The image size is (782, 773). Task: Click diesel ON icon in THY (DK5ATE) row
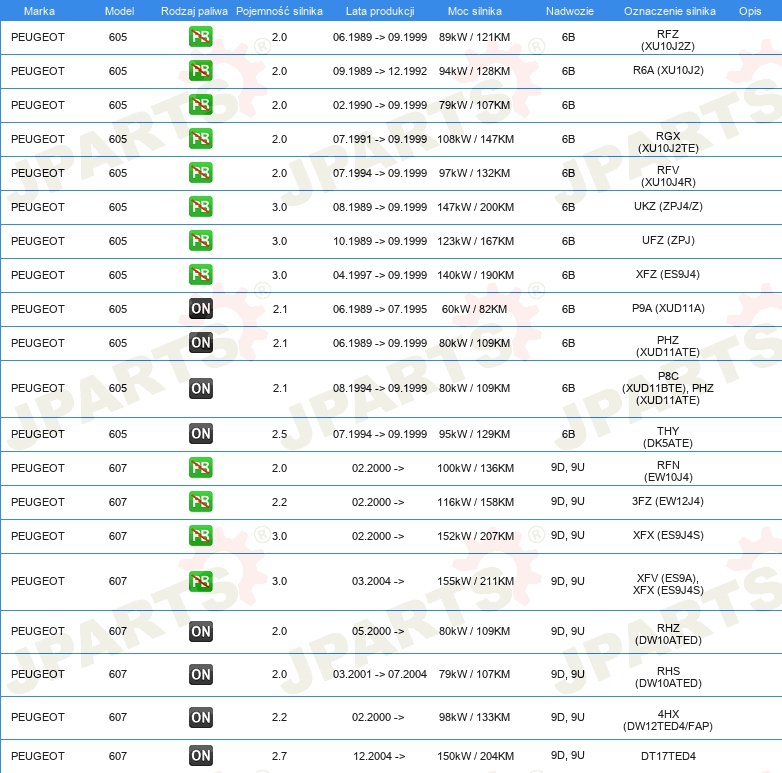click(x=201, y=433)
